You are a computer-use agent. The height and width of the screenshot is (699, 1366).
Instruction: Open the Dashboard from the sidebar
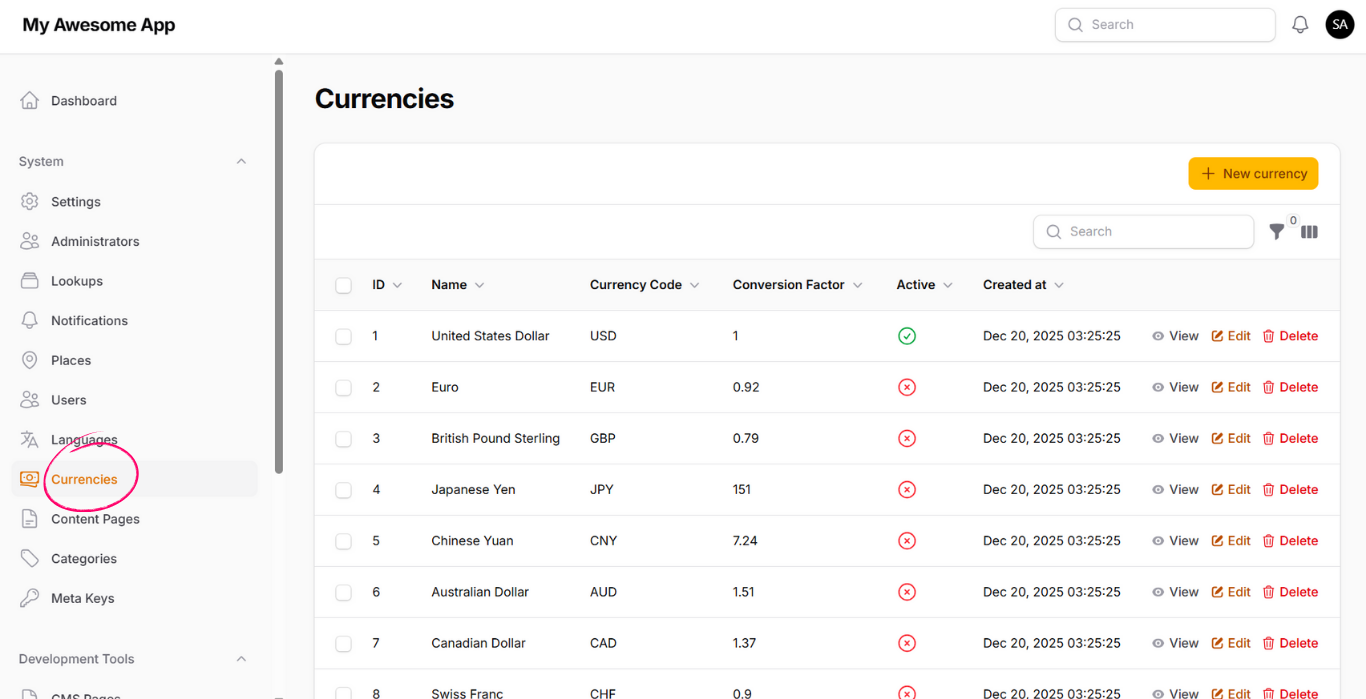pyautogui.click(x=83, y=100)
